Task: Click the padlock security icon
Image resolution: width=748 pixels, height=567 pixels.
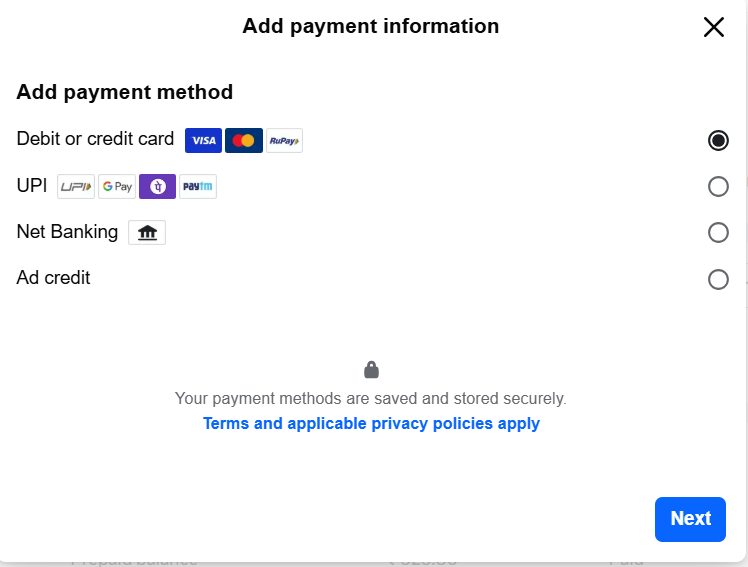Action: [371, 370]
